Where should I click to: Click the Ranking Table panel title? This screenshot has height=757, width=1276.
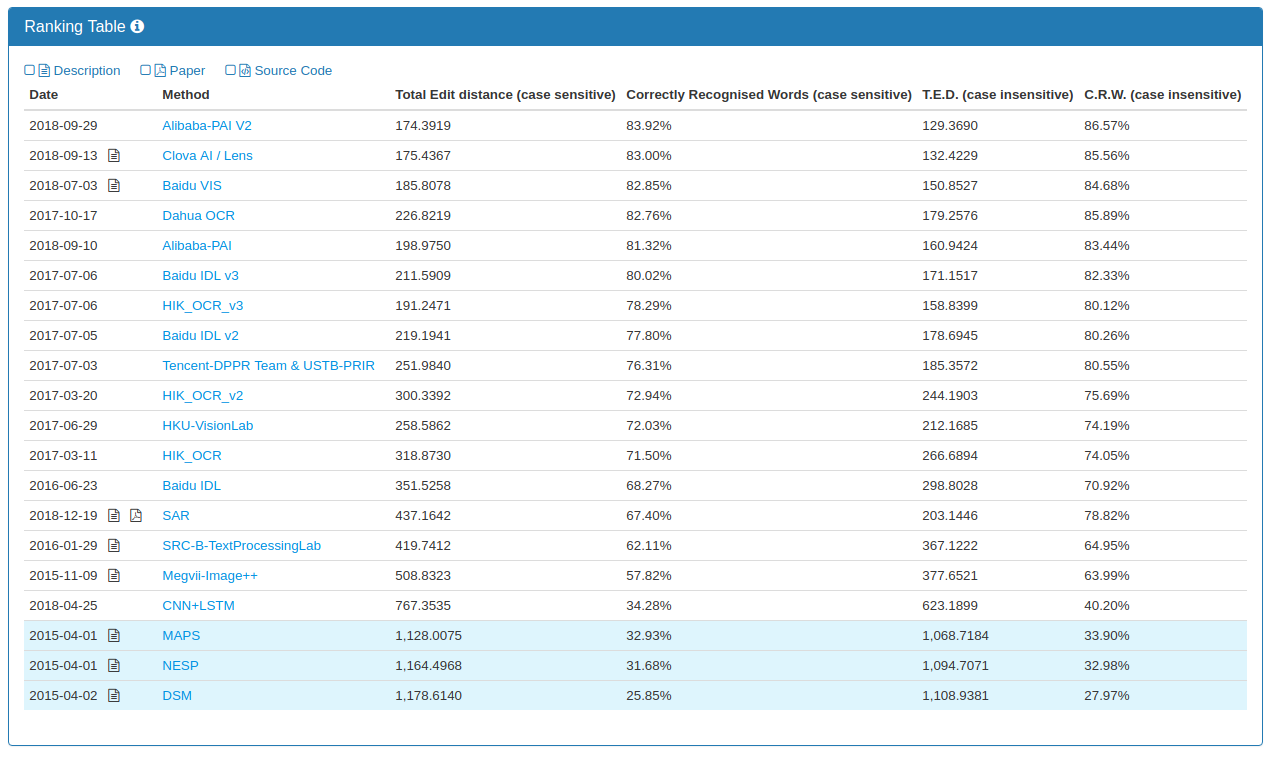75,27
